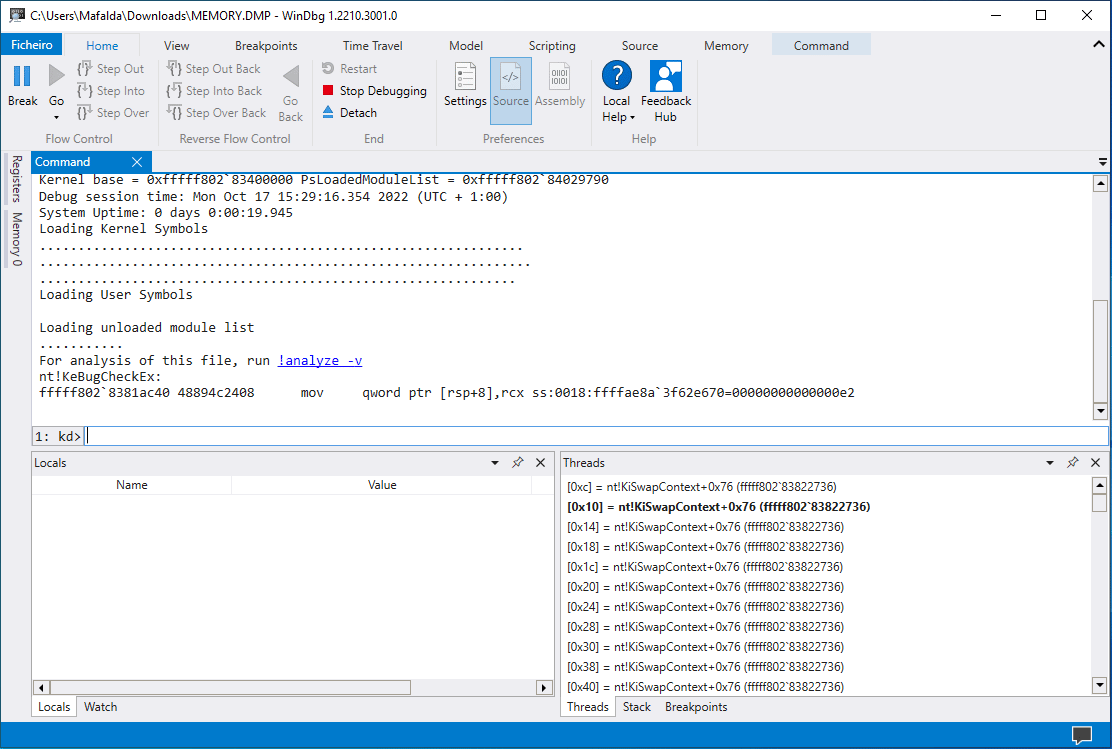Click the Go Back arrow icon
Screen dimensions: 1112x750
pyautogui.click(x=291, y=76)
